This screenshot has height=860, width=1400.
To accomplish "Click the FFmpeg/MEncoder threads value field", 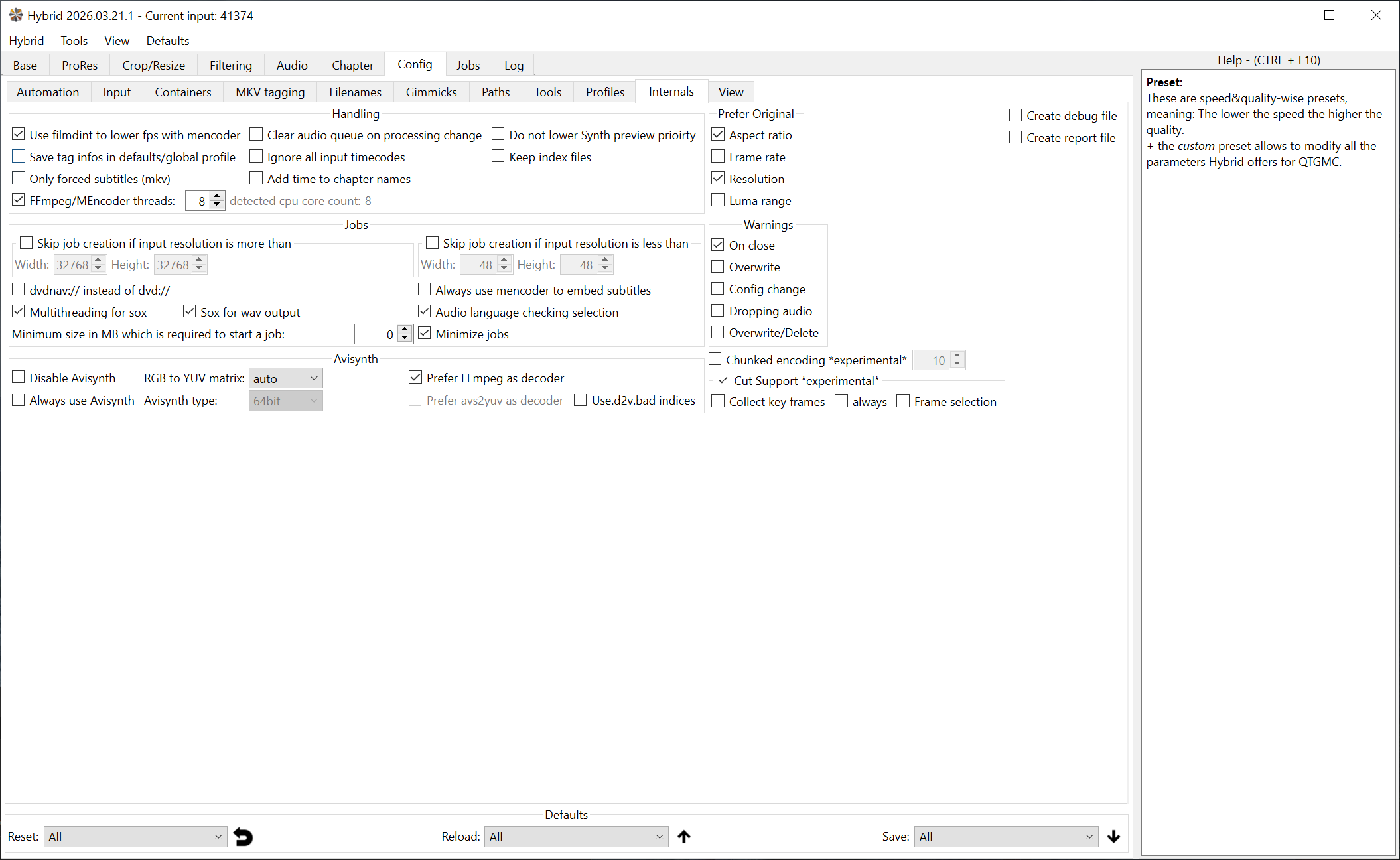I will point(198,200).
